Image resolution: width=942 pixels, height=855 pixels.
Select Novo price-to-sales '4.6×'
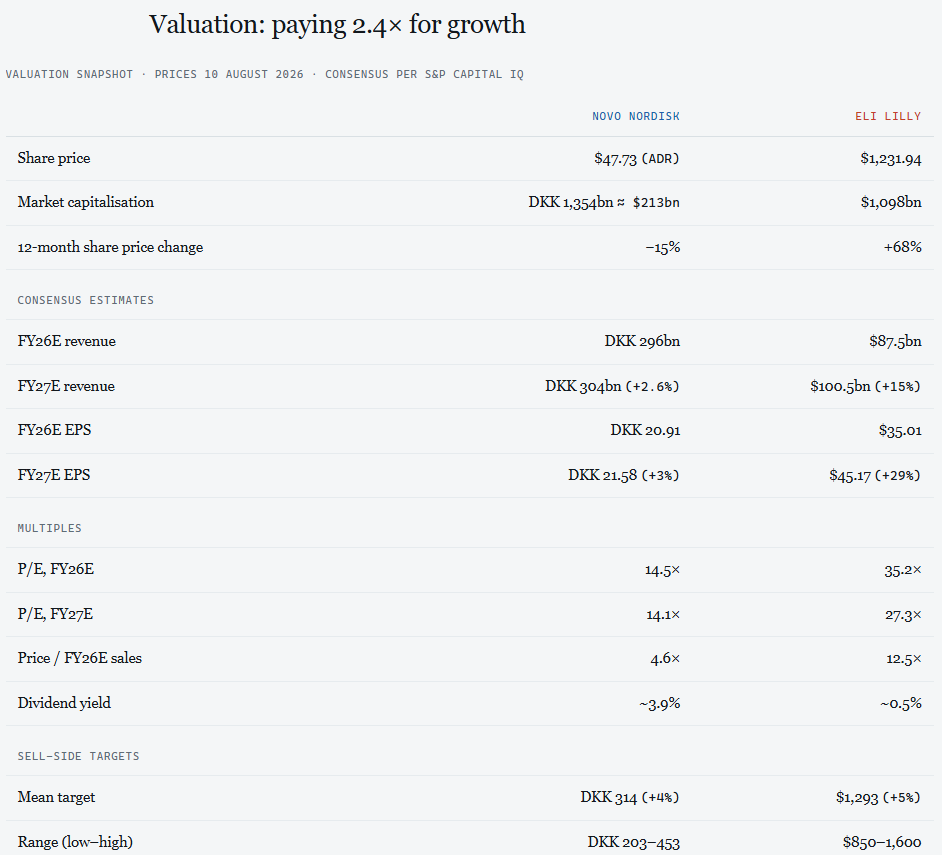tap(665, 659)
